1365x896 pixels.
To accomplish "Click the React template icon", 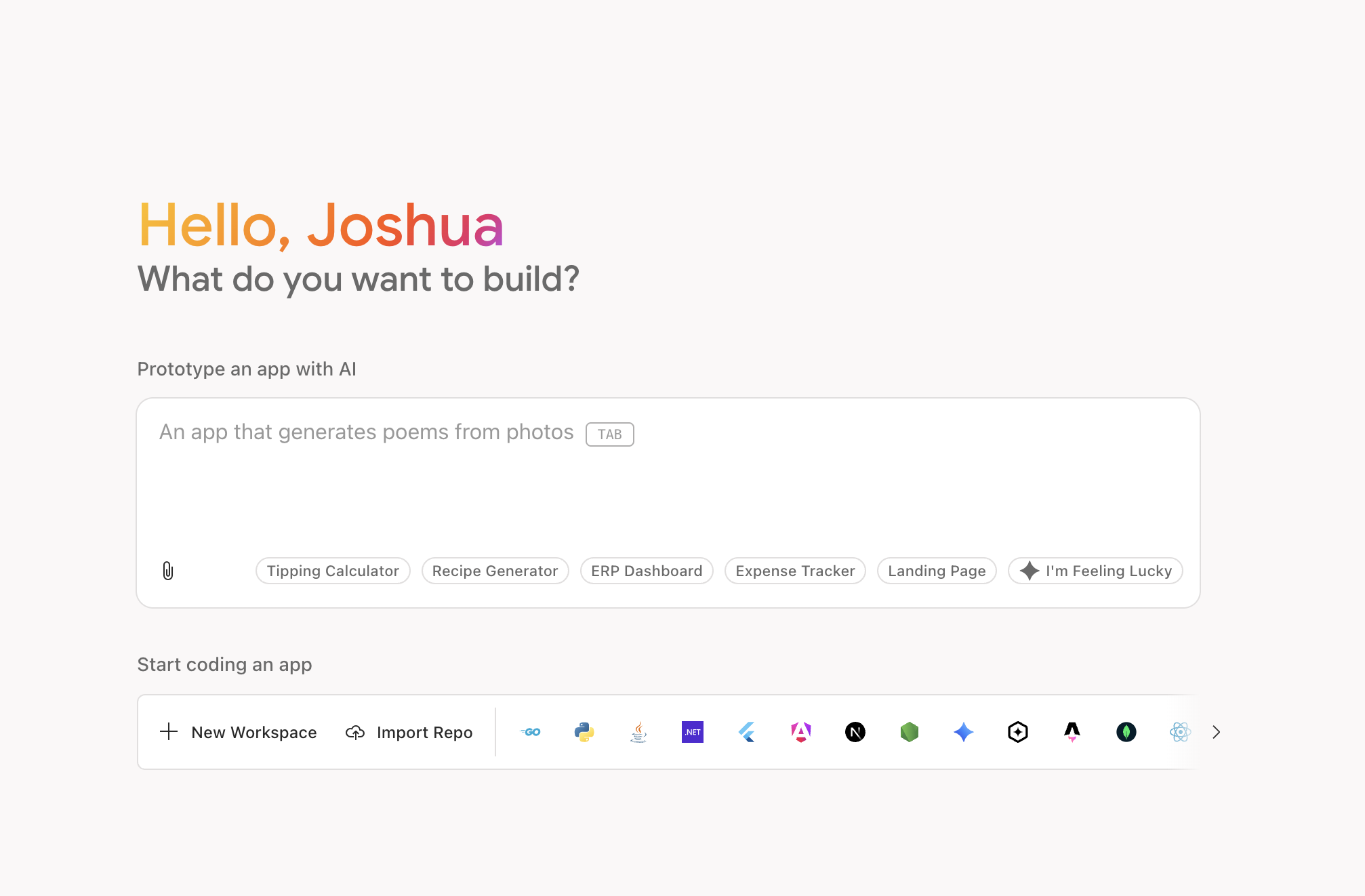I will tap(1179, 732).
